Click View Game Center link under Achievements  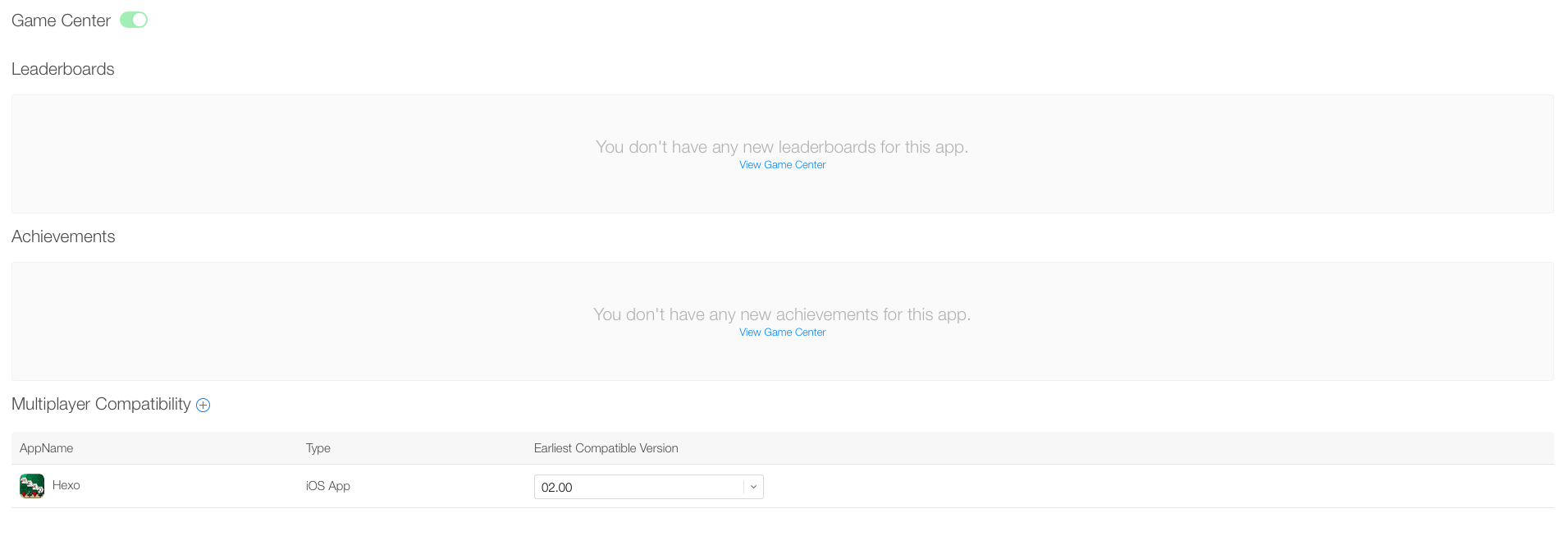781,332
